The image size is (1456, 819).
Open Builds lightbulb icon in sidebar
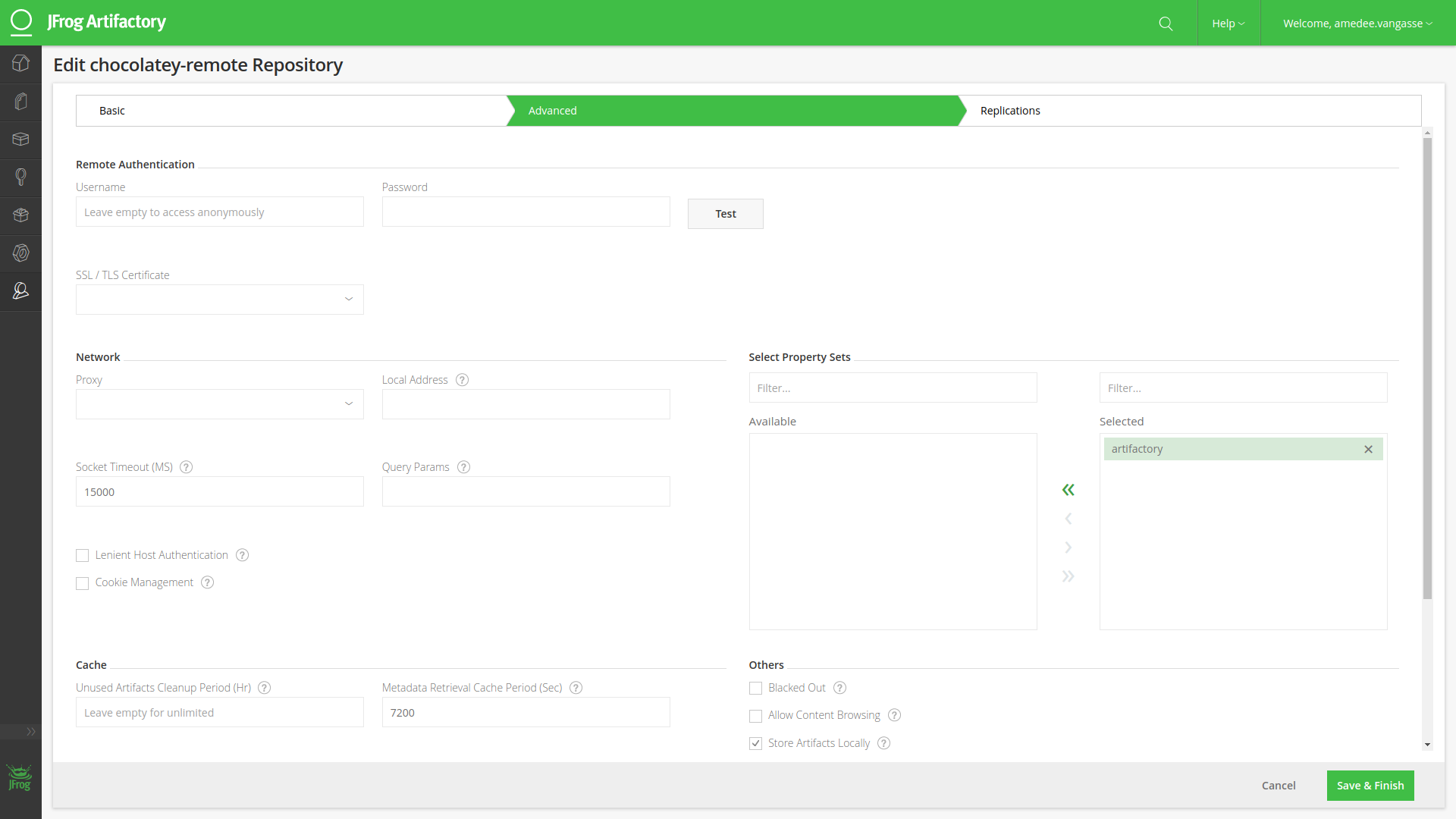coord(20,177)
